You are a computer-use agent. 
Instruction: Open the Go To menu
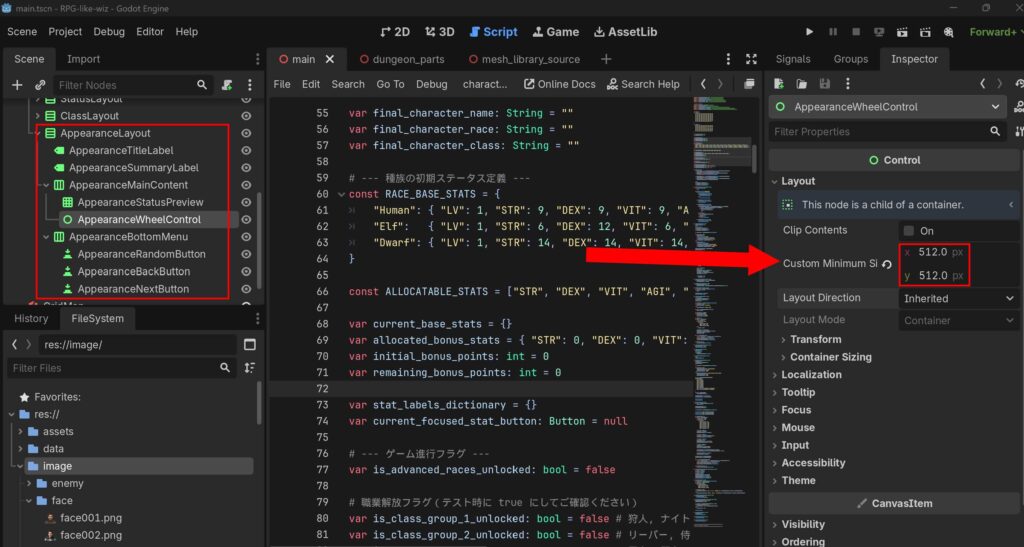(390, 84)
